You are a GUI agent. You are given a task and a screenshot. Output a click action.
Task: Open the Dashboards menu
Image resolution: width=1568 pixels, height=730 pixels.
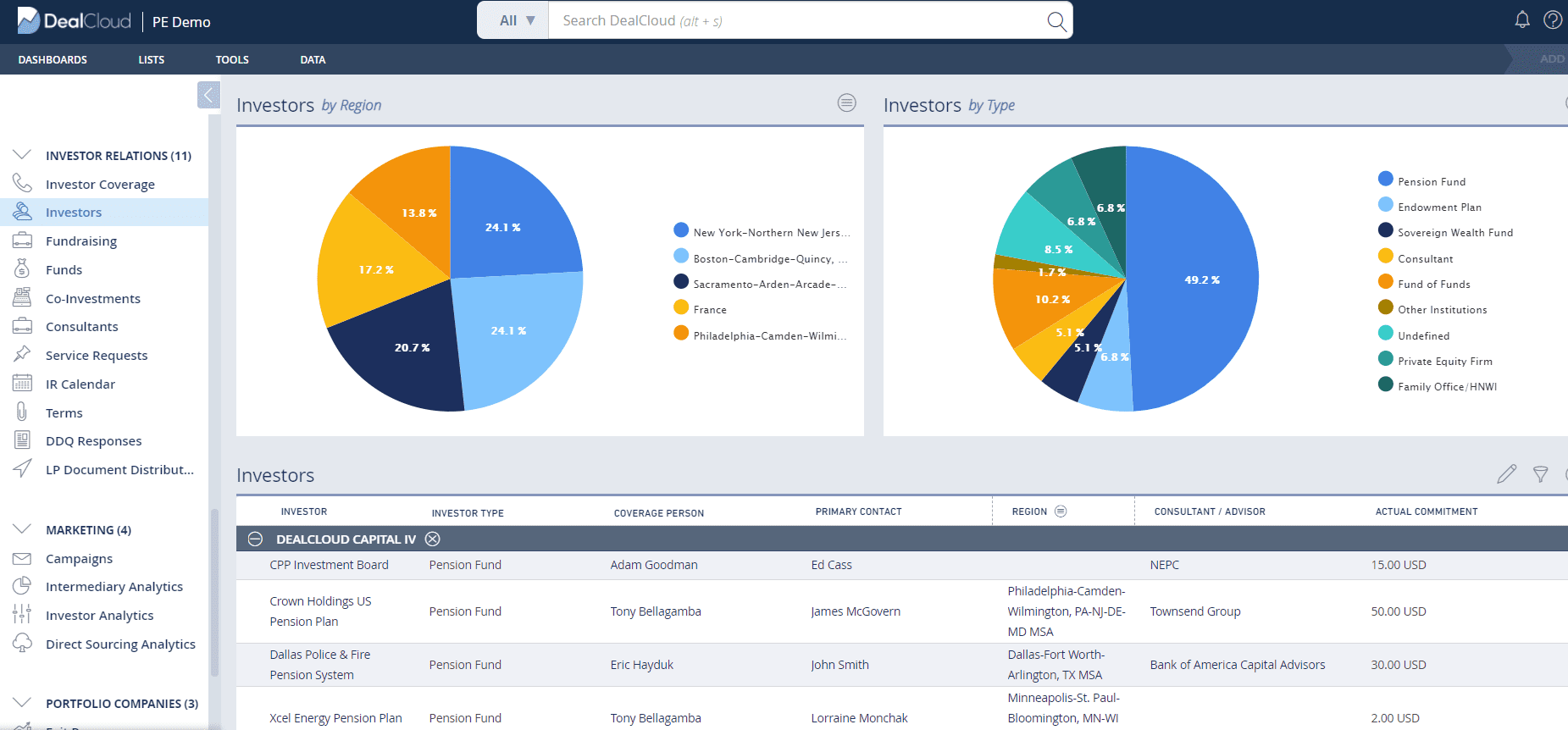click(x=53, y=59)
